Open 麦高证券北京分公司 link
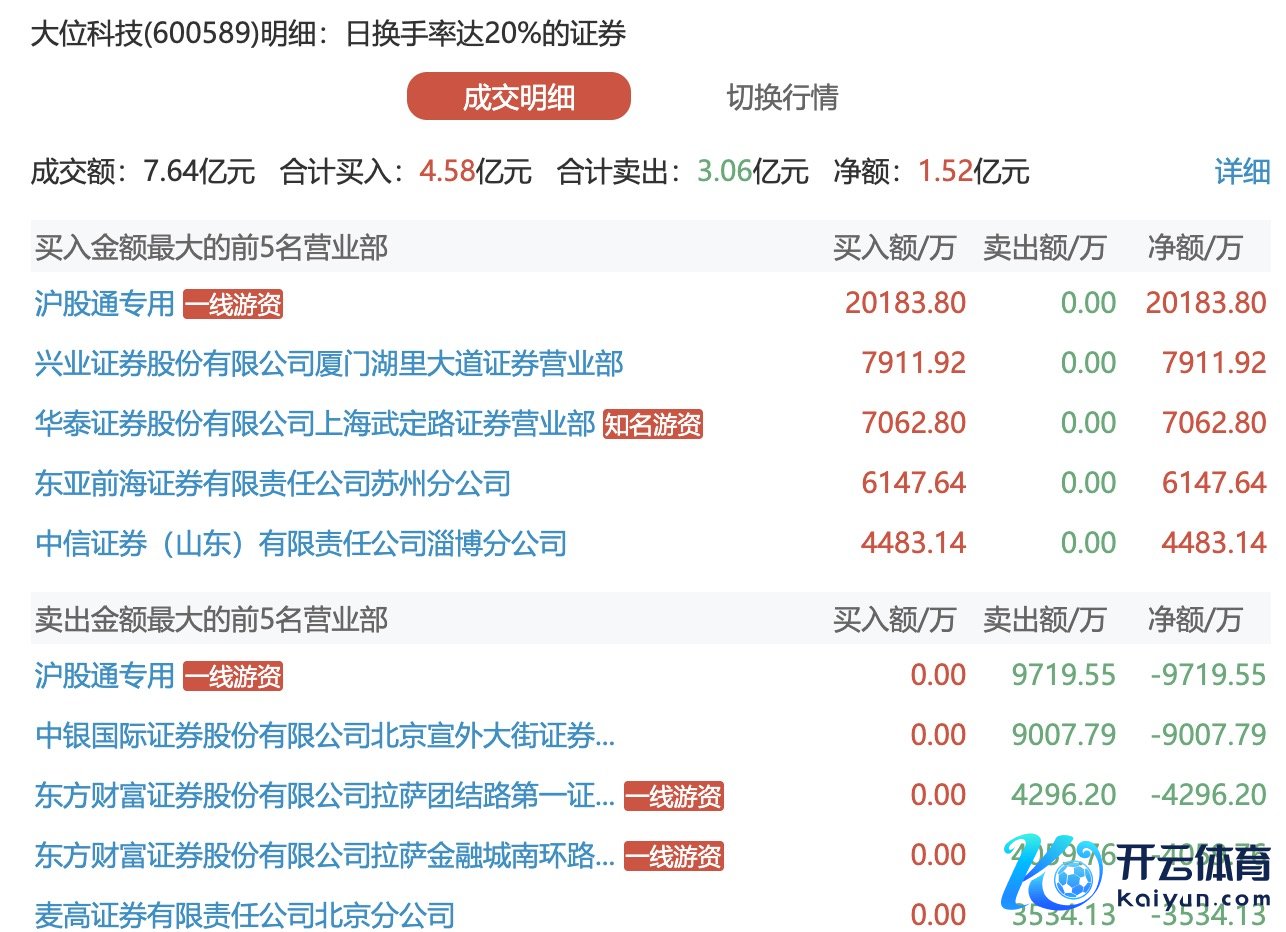The image size is (1286, 932). tap(245, 915)
